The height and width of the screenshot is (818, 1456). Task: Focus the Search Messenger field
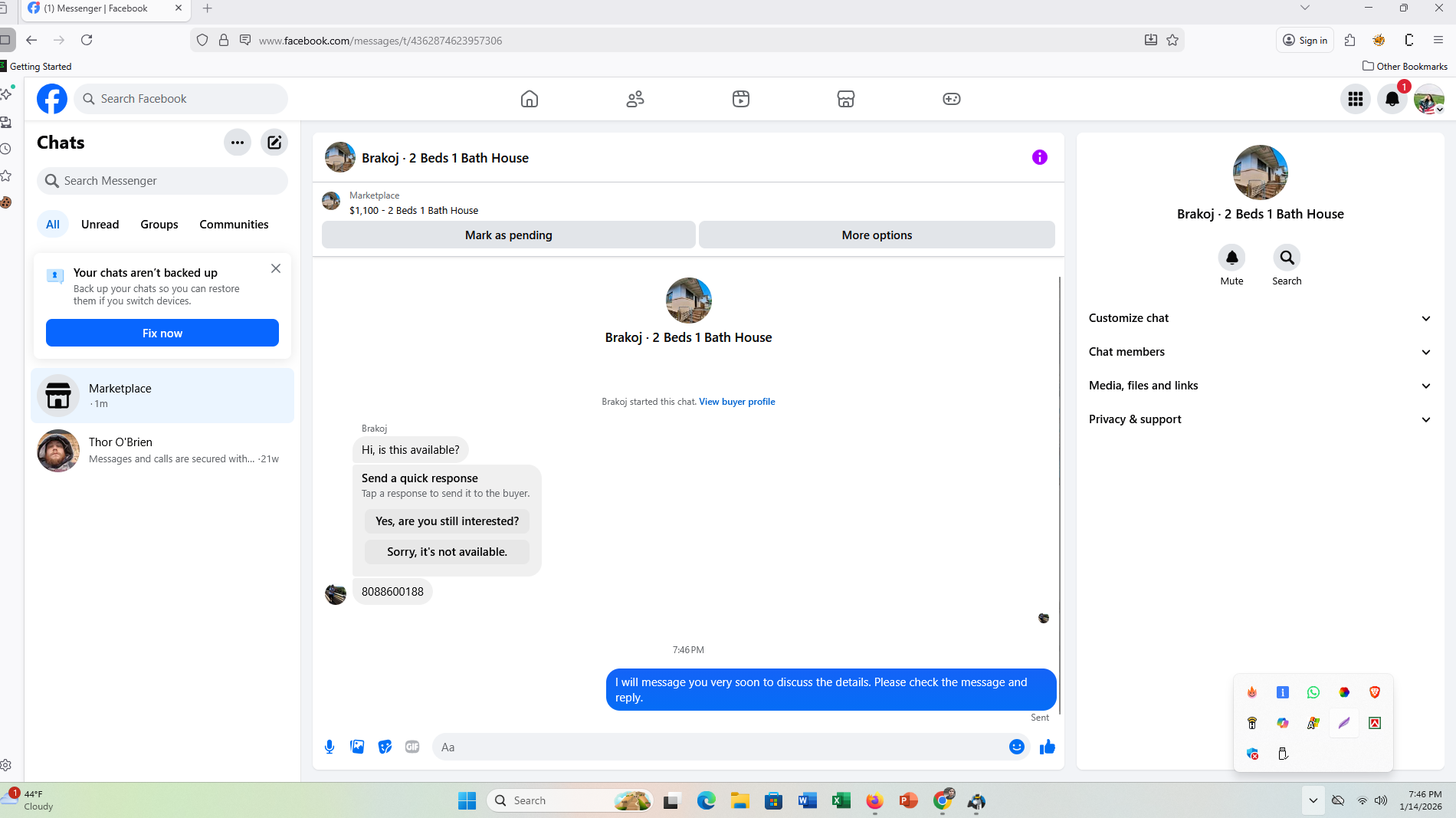point(162,181)
